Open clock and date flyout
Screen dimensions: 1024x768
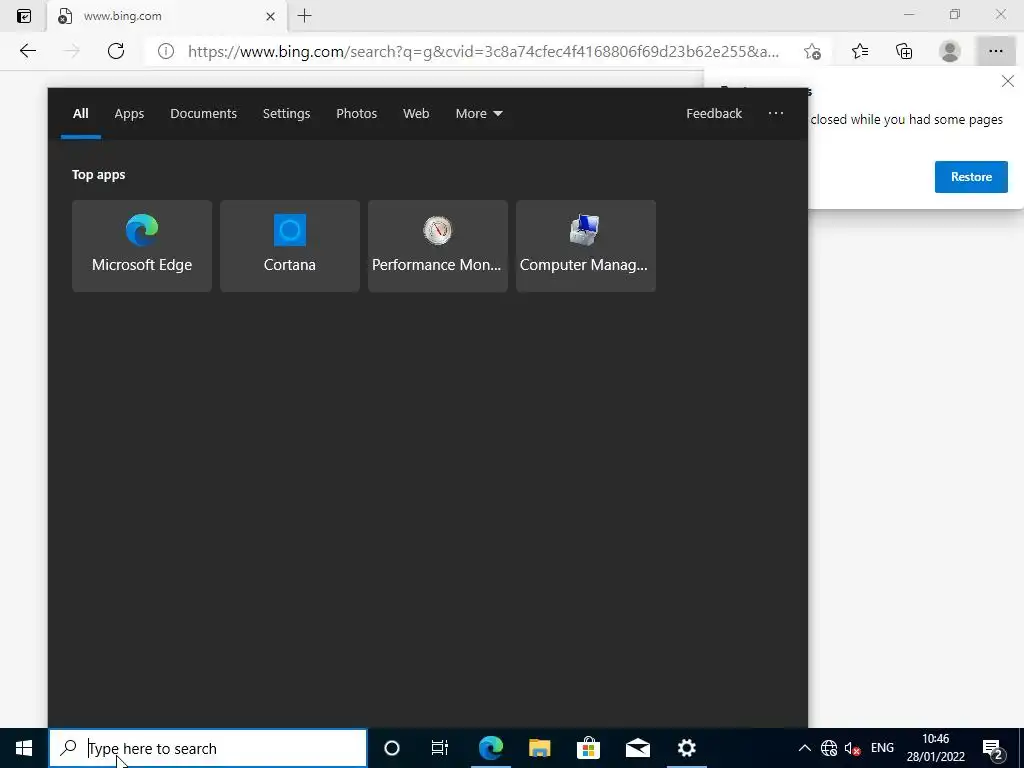[935, 748]
